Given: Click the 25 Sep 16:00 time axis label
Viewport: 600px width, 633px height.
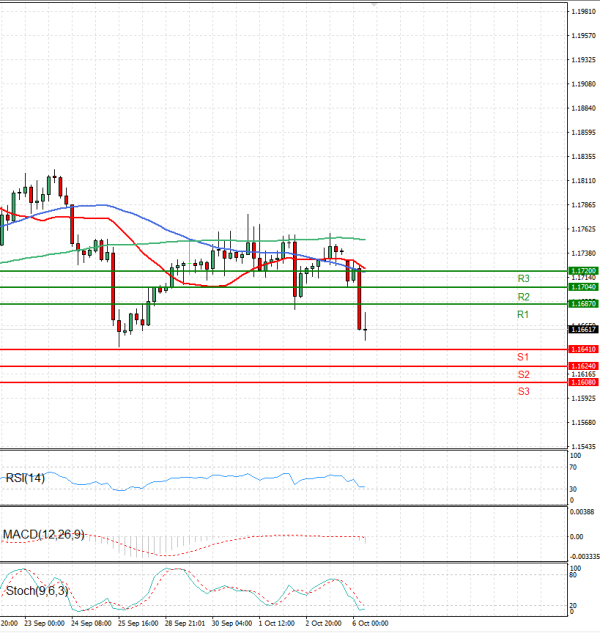Looking at the screenshot, I should 136,622.
